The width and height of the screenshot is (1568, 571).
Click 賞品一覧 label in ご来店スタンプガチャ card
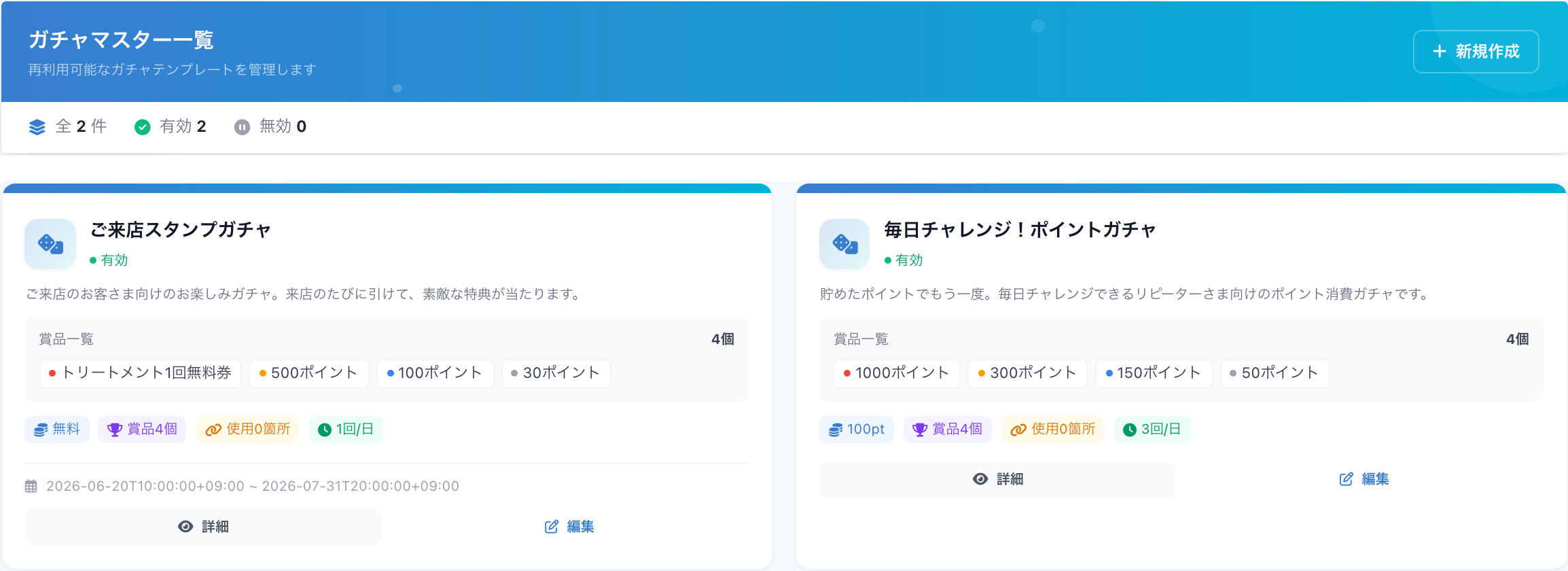coord(67,339)
